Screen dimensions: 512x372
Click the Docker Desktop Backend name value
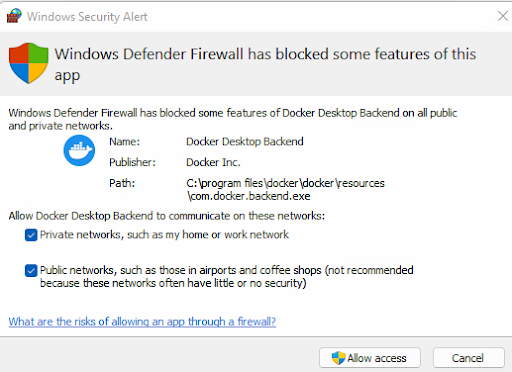pos(245,142)
